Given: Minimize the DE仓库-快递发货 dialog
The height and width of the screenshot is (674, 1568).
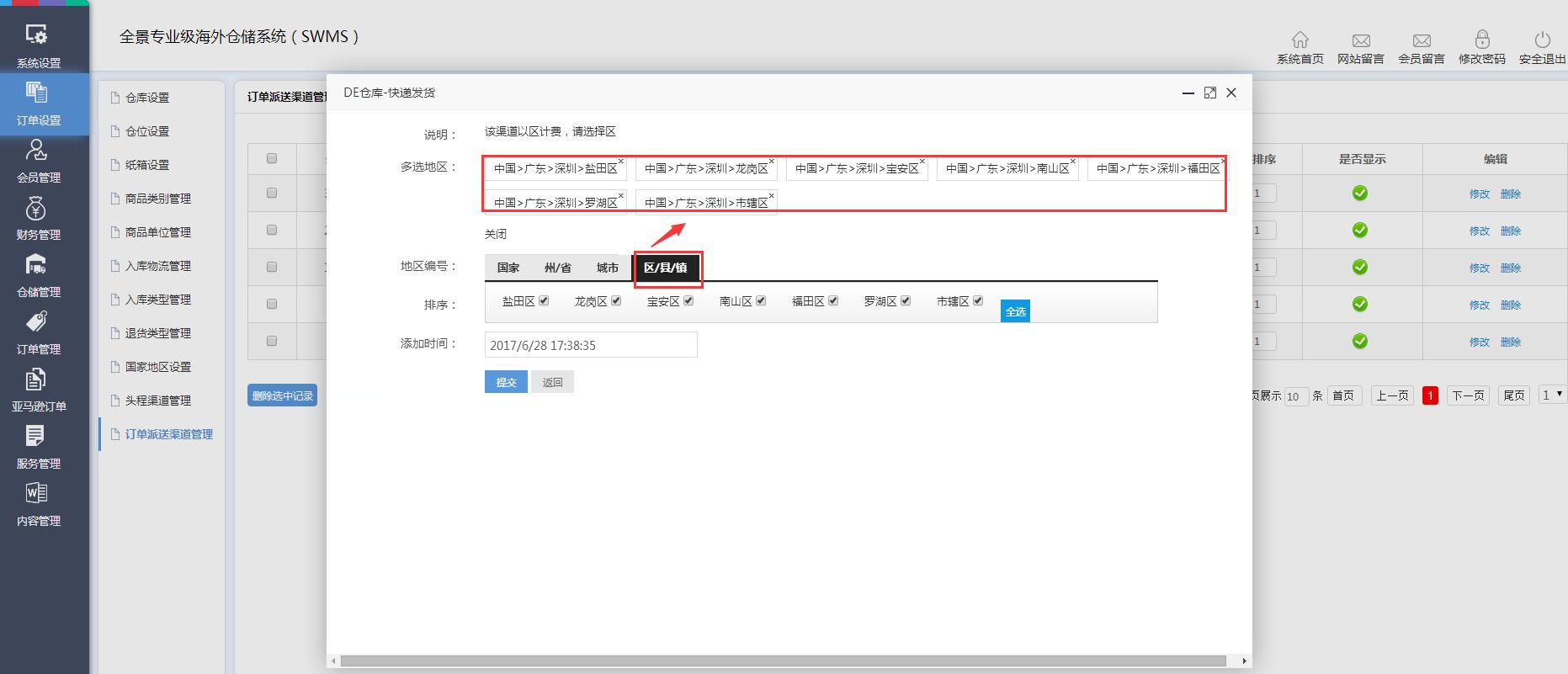Looking at the screenshot, I should (x=1188, y=93).
